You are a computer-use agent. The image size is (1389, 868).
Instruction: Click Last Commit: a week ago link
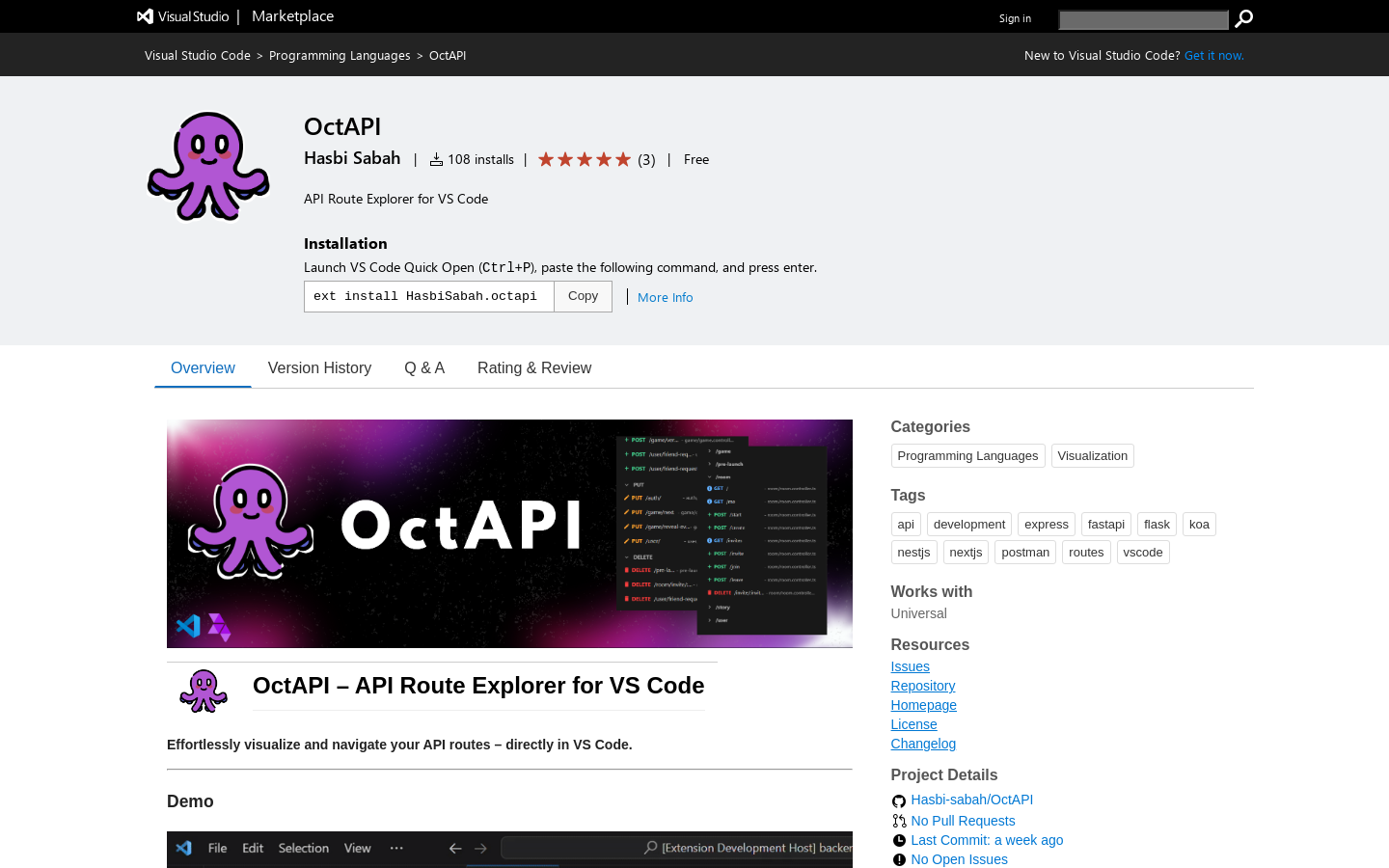click(x=987, y=840)
